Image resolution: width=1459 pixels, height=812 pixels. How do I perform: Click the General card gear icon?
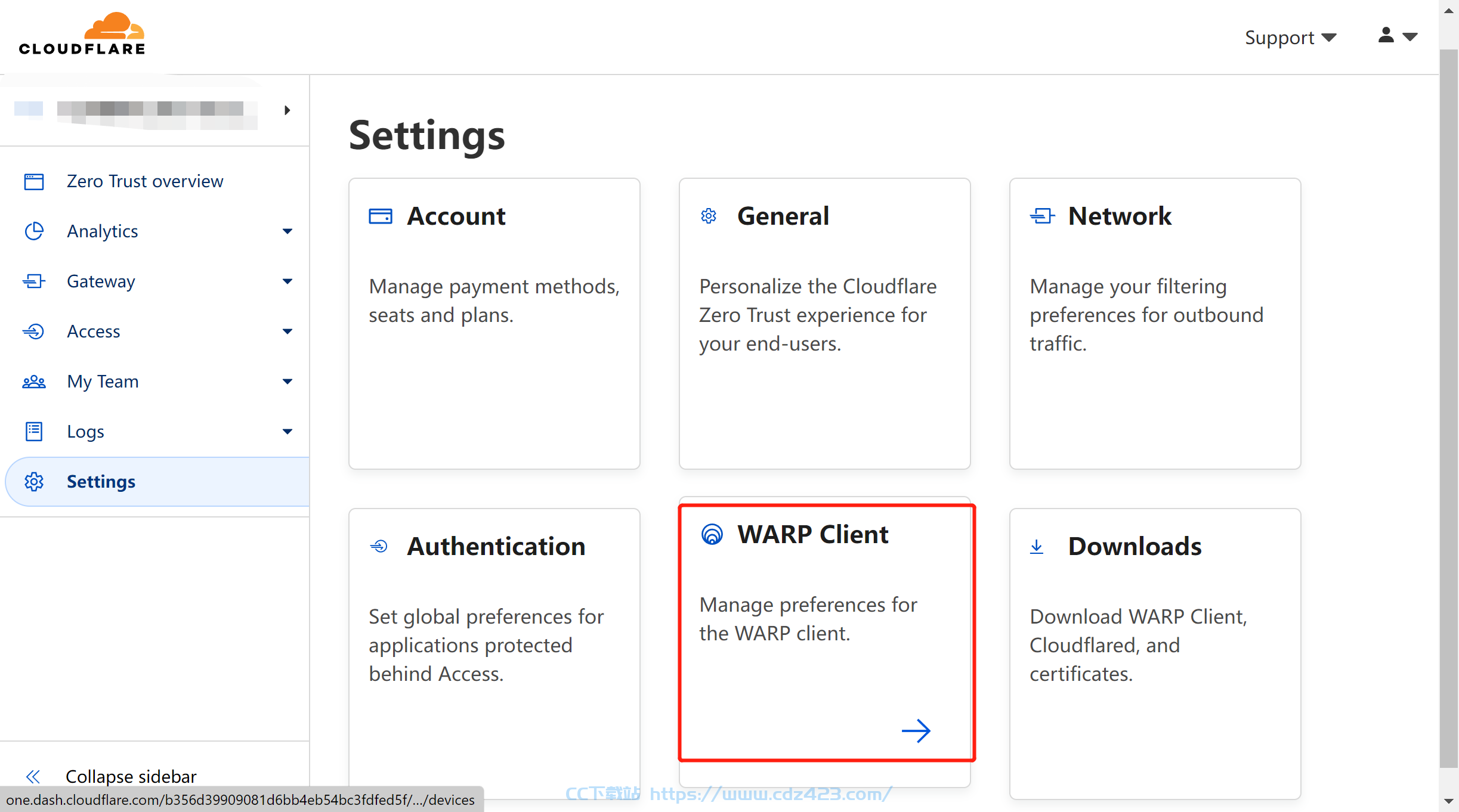709,216
